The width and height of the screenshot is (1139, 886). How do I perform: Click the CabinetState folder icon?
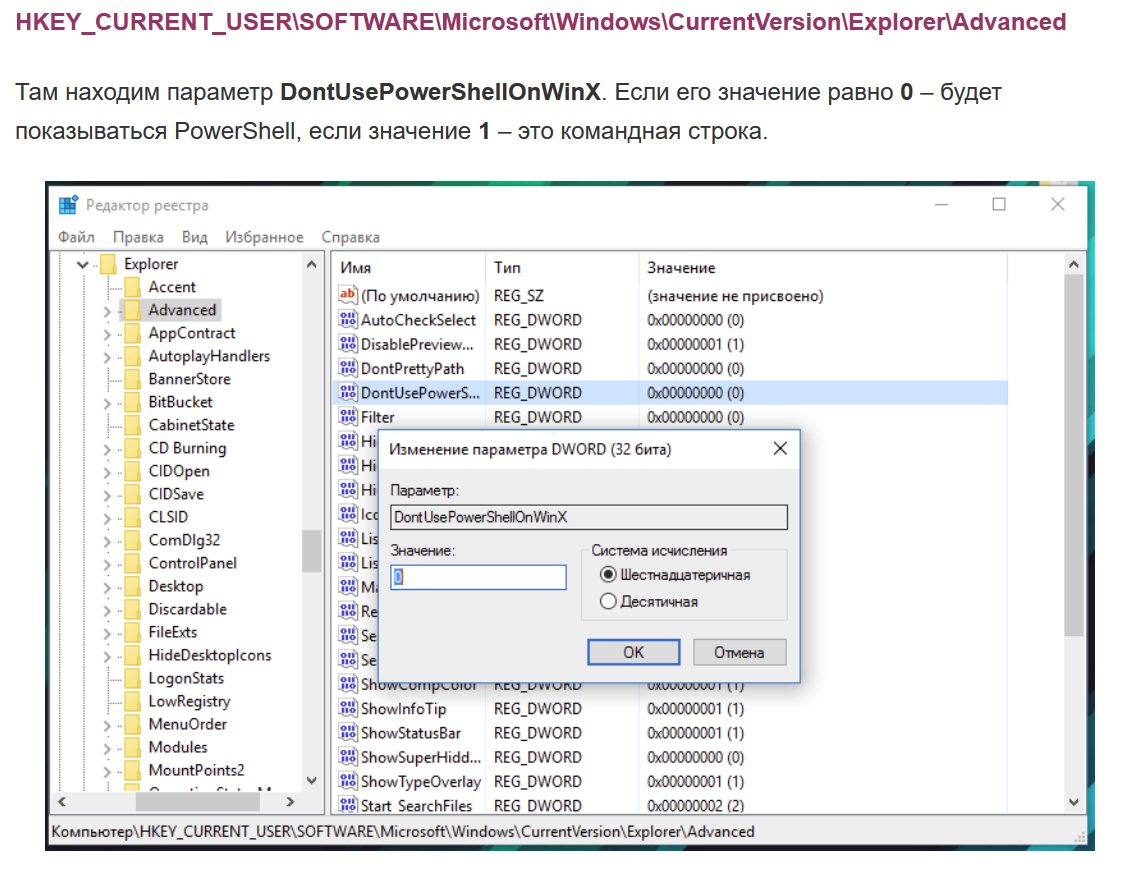(132, 425)
